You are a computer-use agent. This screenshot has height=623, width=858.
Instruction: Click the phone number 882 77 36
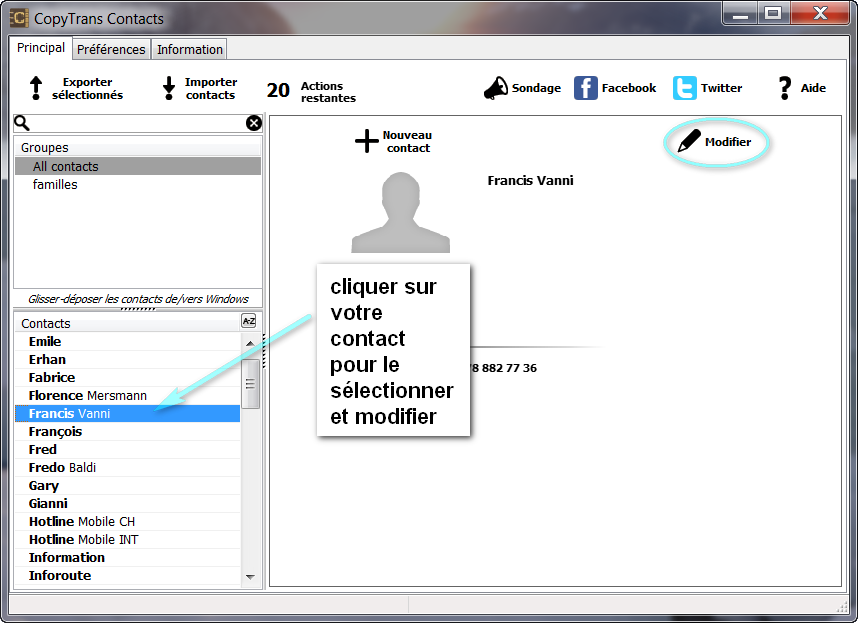504,368
